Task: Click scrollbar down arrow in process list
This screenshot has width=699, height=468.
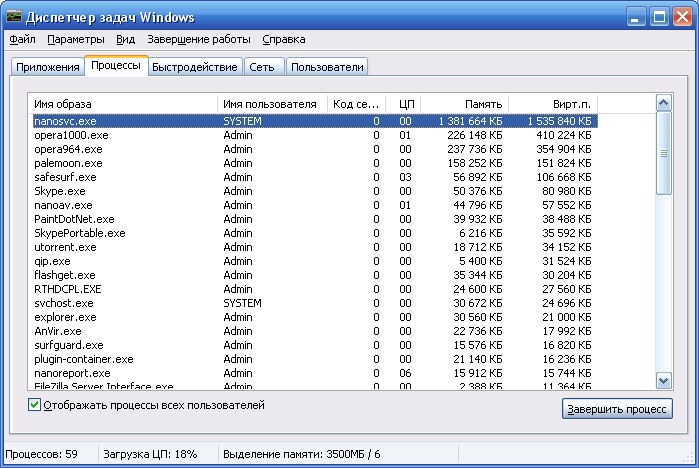Action: (x=664, y=380)
